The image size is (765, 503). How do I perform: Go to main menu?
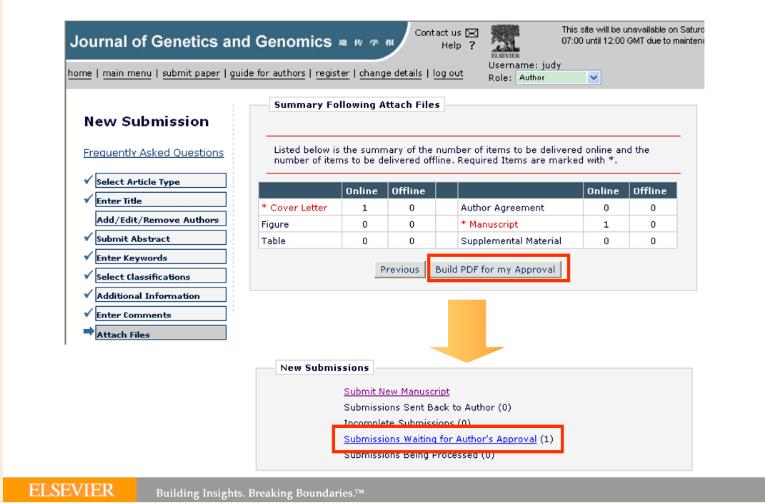127,73
